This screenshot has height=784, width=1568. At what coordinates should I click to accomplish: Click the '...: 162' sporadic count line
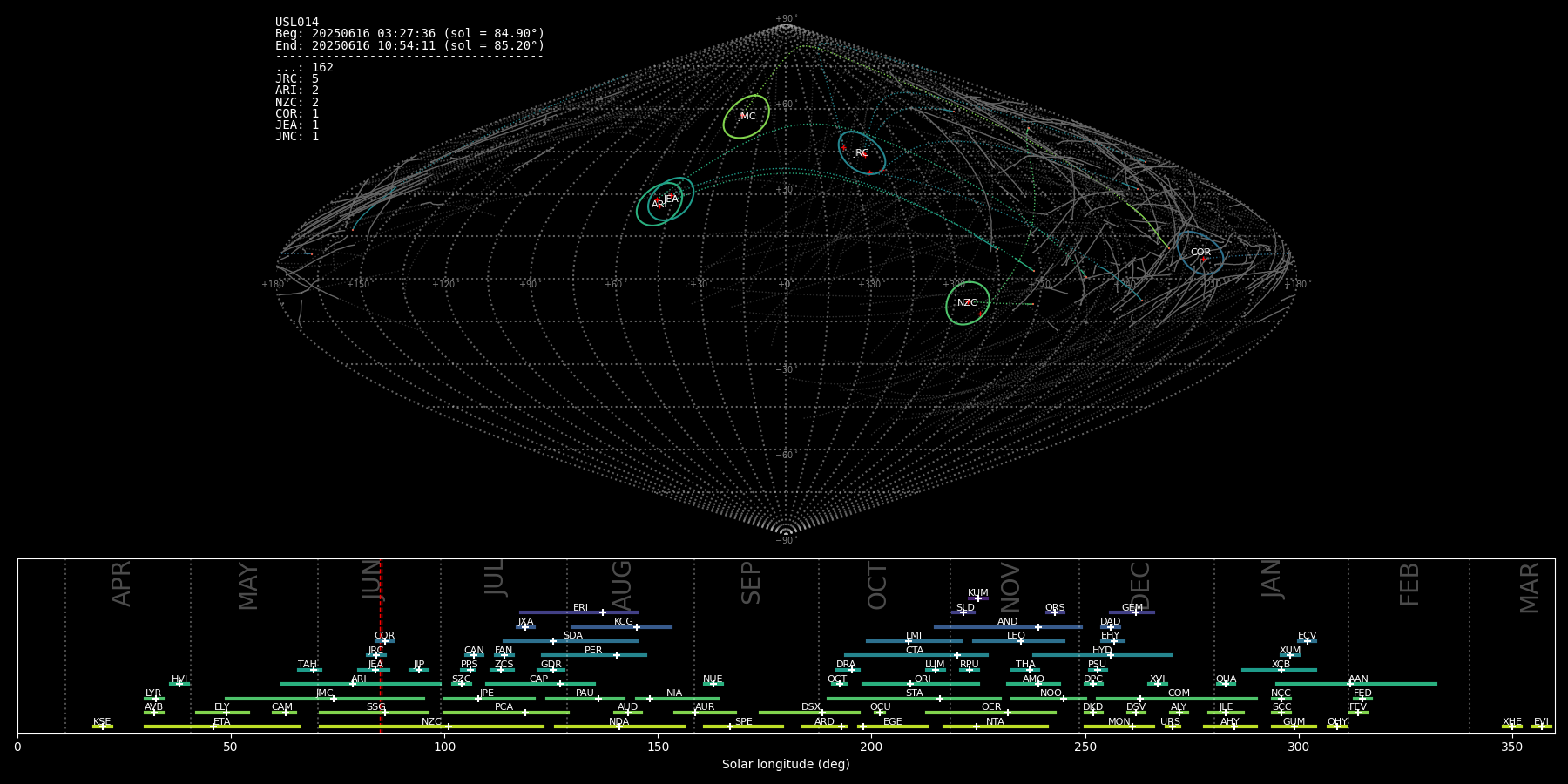304,68
